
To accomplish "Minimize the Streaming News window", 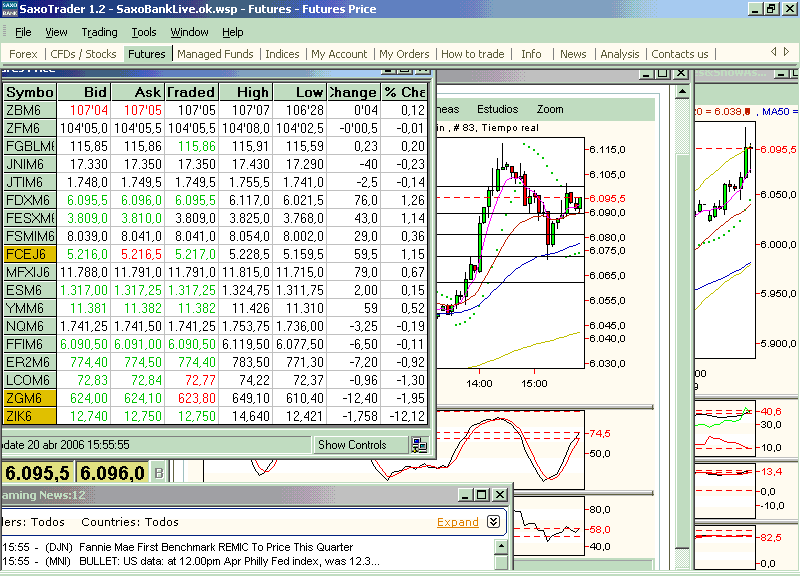I will 464,494.
